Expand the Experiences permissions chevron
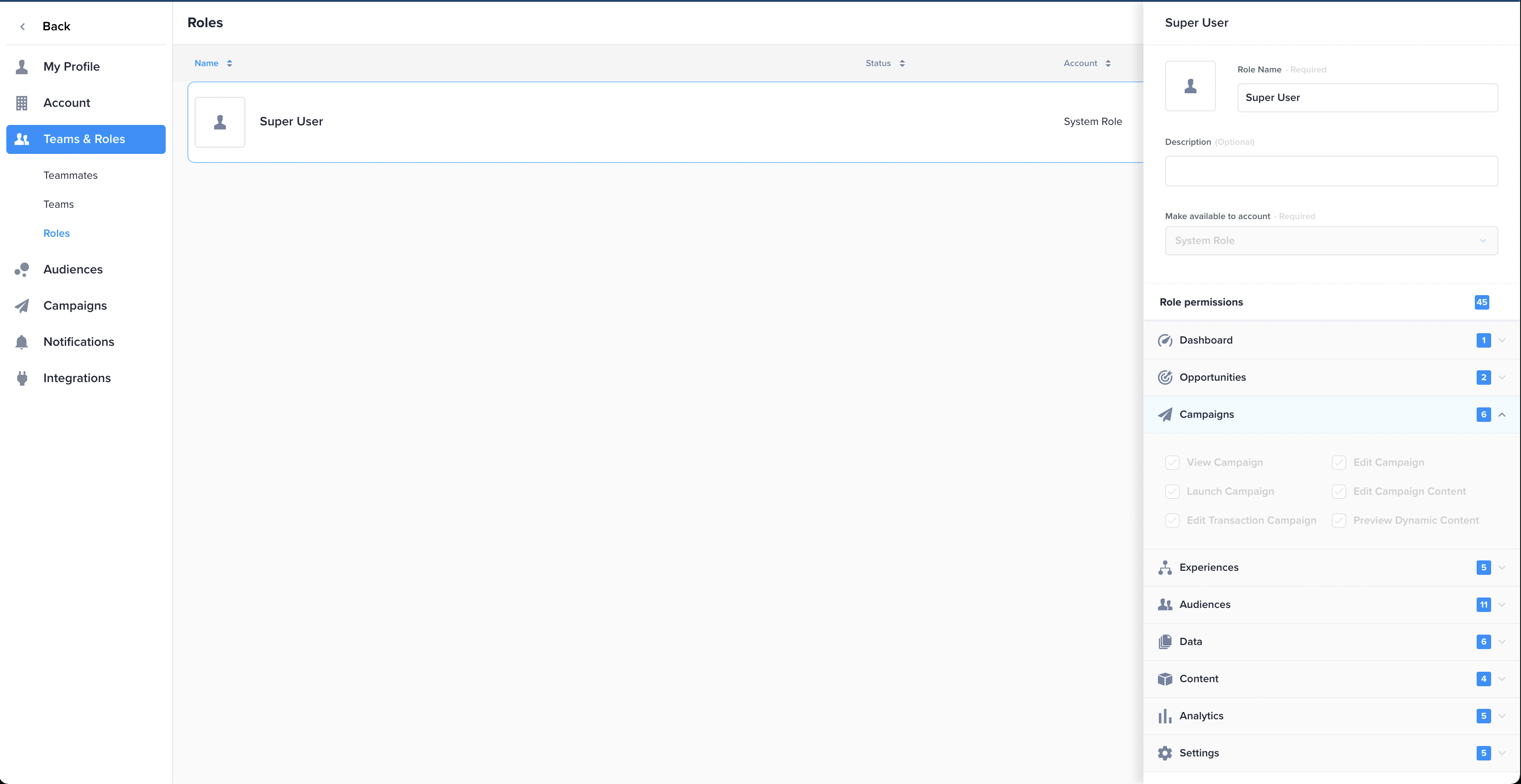This screenshot has height=784, width=1521. (x=1502, y=567)
